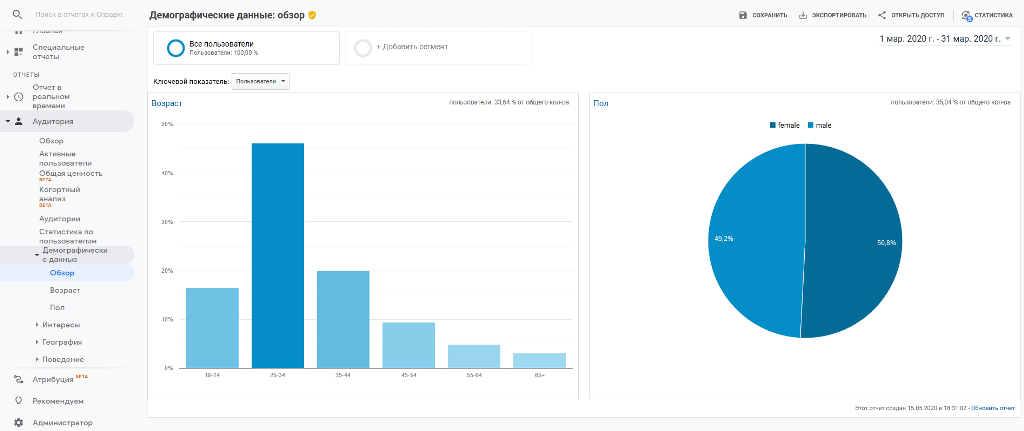Click the Специальные отчеты grid icon
This screenshot has width=1024, height=431.
pos(18,51)
